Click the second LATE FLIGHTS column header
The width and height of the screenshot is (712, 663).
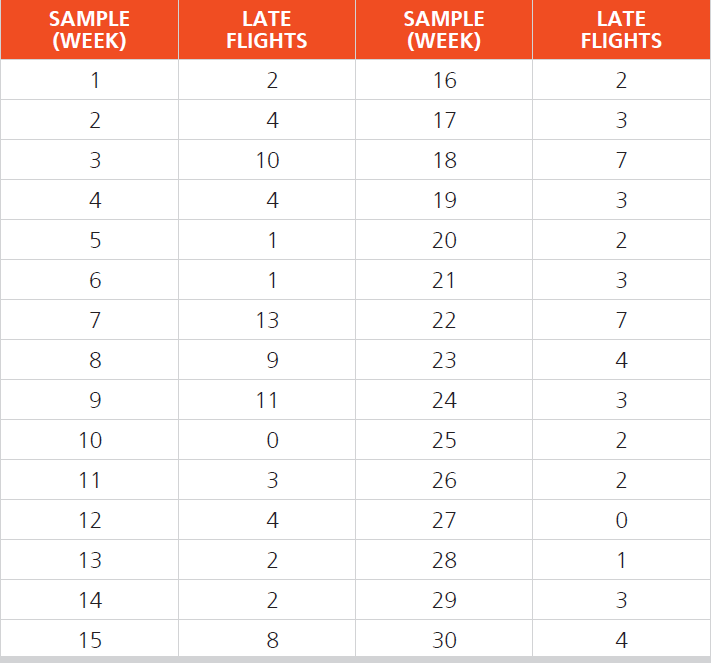click(x=622, y=30)
